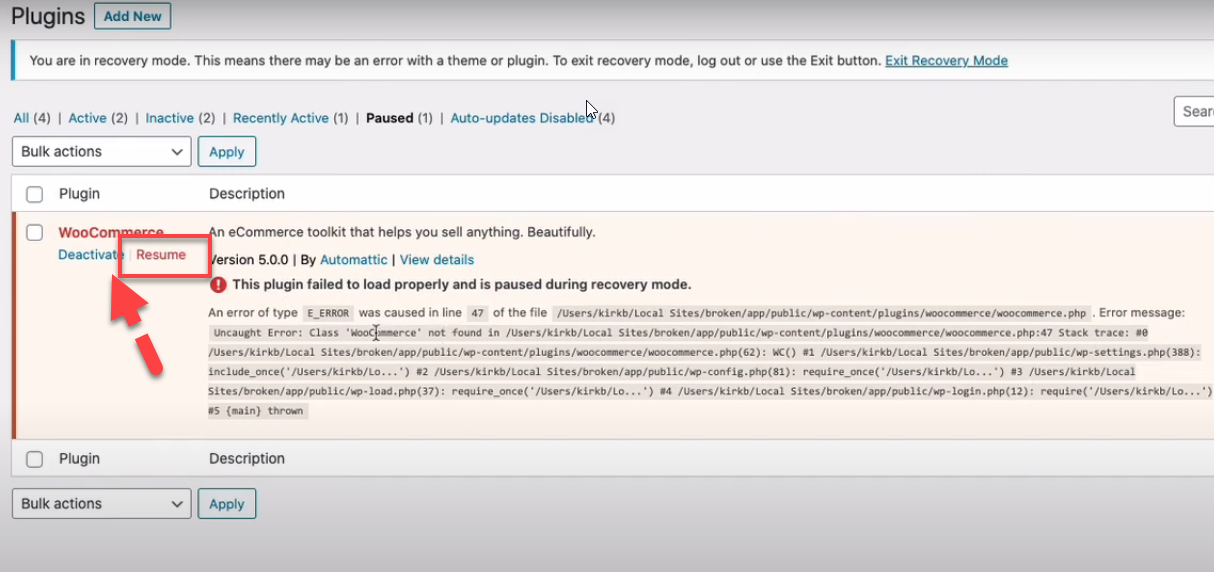1214x572 pixels.
Task: Click the Description column header at top
Action: (247, 194)
